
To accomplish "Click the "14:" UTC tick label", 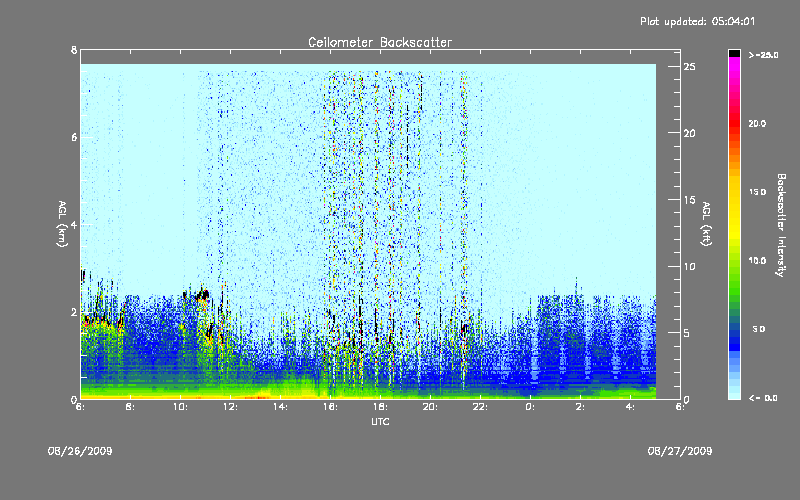I will point(280,407).
